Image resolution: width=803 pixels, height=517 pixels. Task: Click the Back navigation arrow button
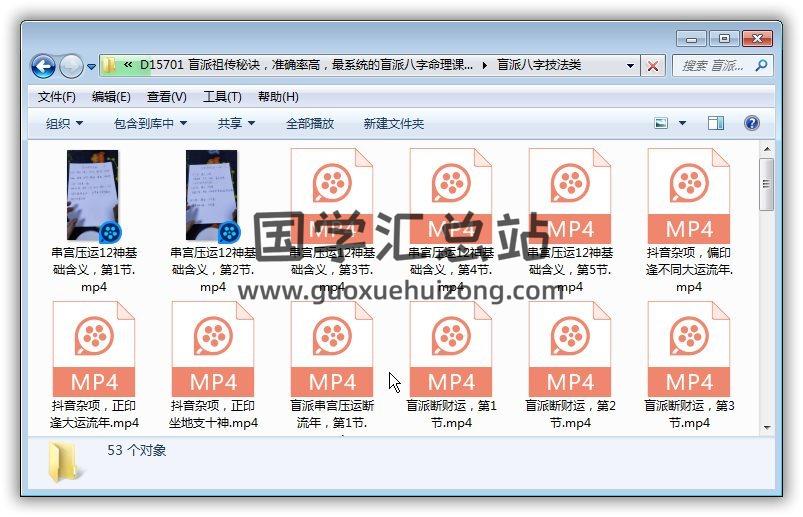pyautogui.click(x=43, y=66)
